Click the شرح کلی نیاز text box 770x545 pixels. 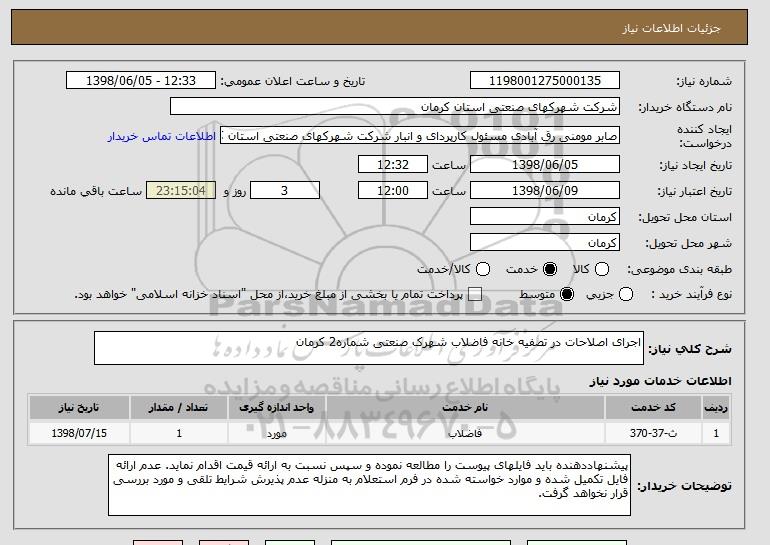[x=369, y=348]
